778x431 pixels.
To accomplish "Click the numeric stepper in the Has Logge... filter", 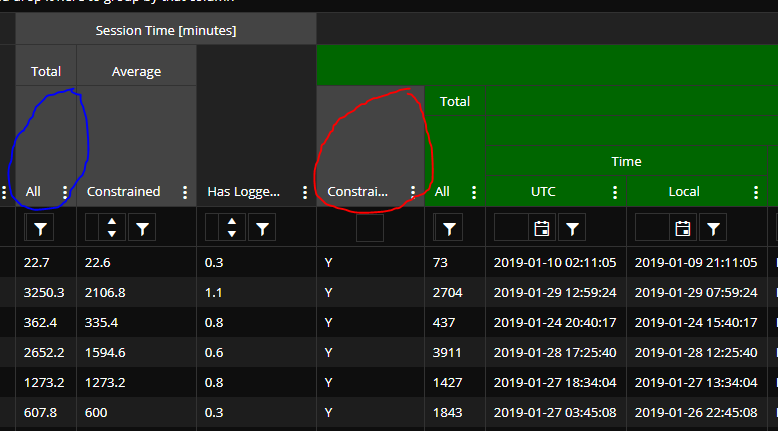I will [232, 228].
